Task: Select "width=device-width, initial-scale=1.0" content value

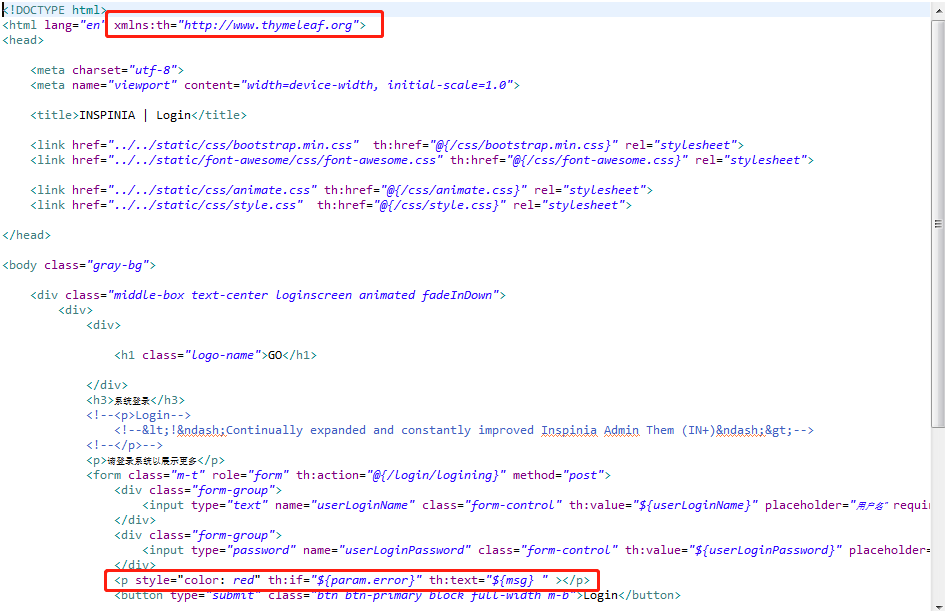Action: click(377, 85)
